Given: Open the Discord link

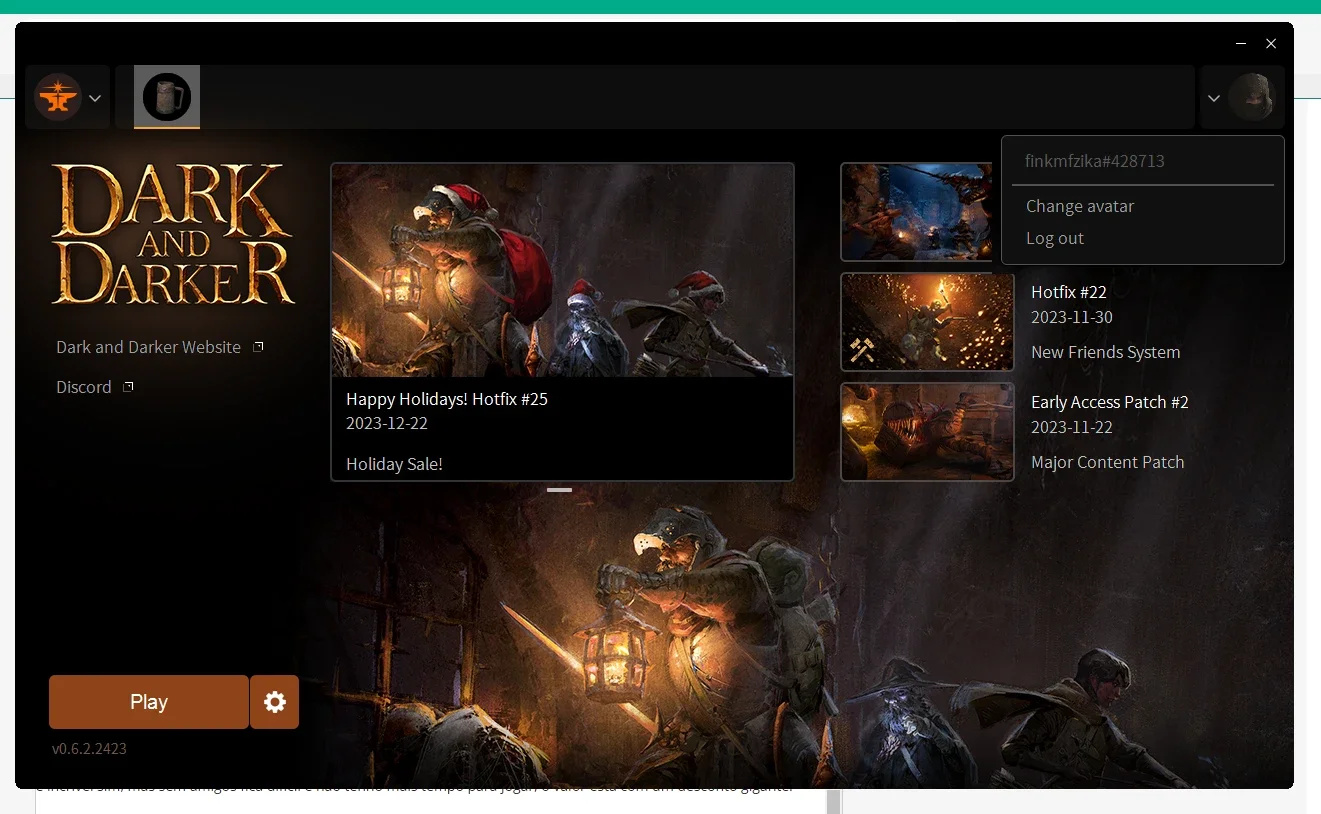Looking at the screenshot, I should coord(84,387).
